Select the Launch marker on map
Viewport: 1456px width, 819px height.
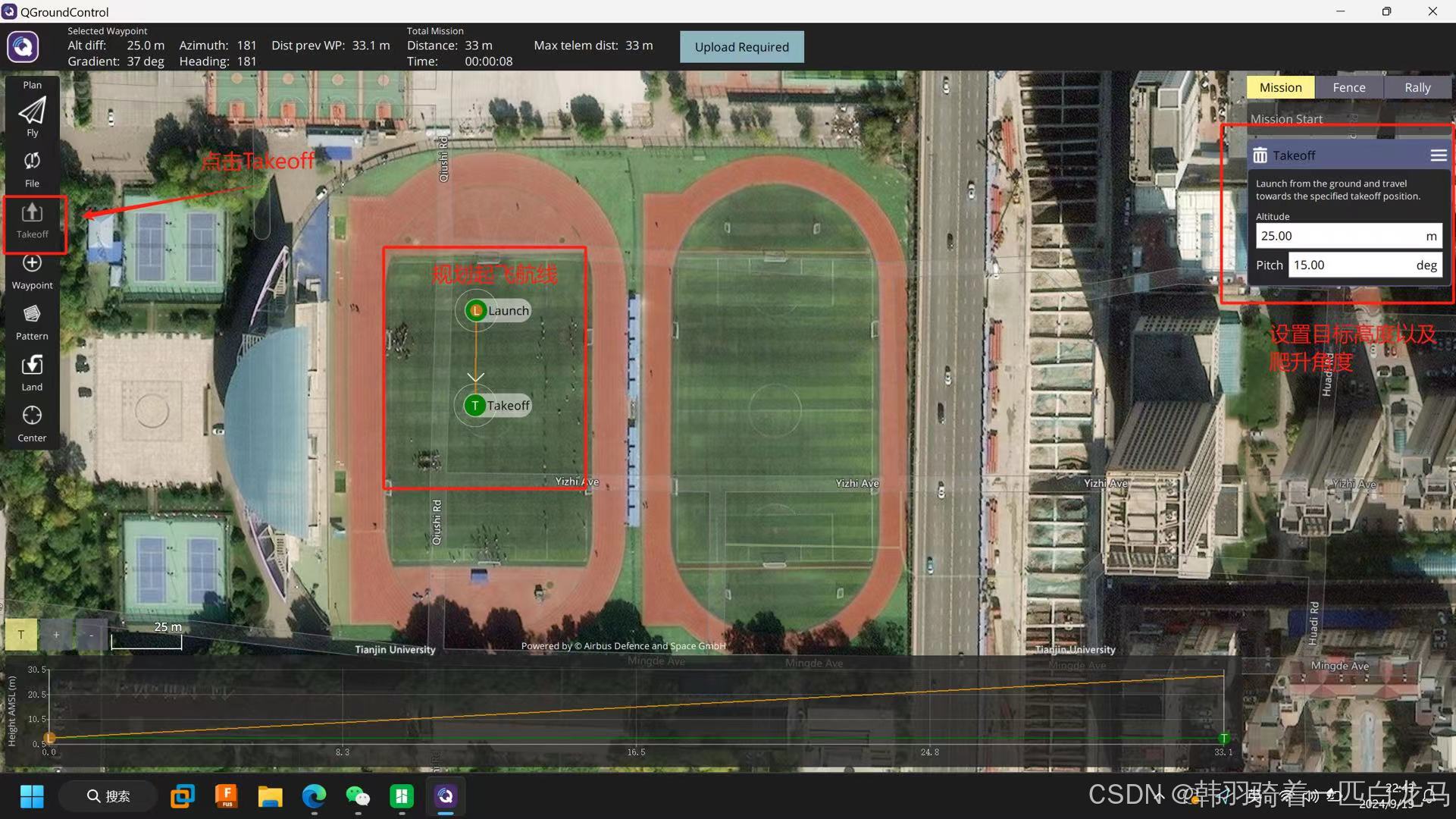476,310
